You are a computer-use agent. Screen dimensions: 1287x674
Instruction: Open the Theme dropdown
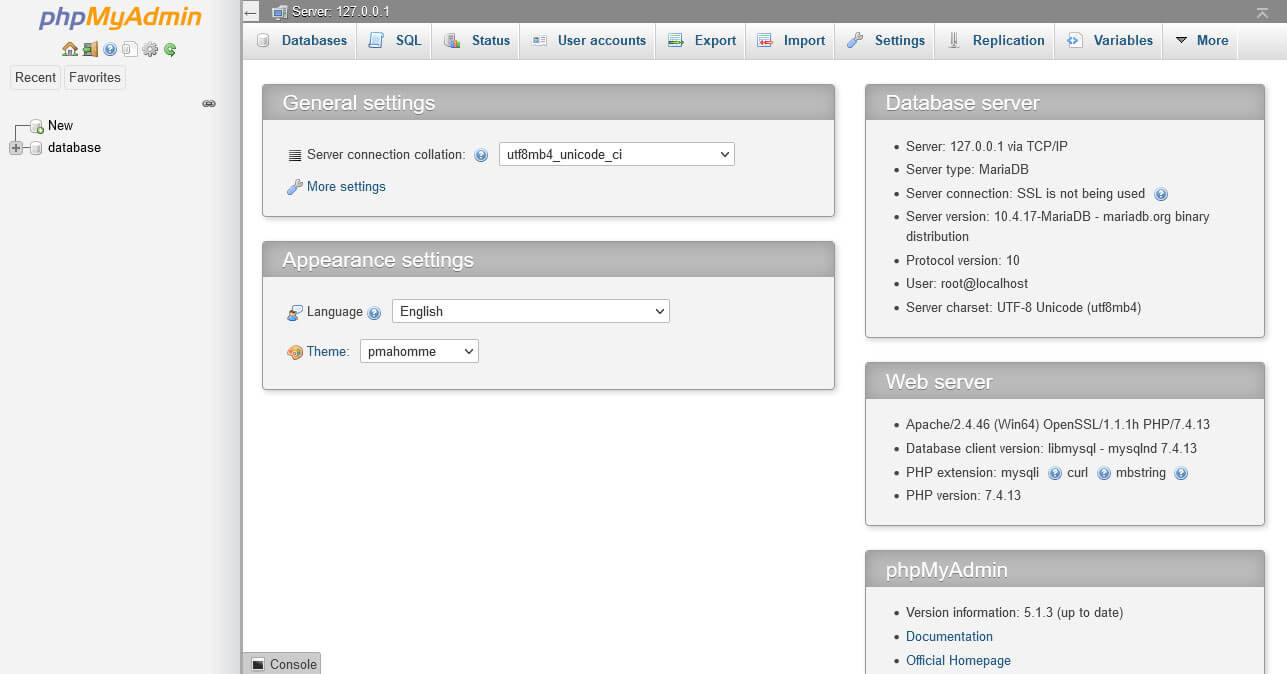click(x=419, y=351)
